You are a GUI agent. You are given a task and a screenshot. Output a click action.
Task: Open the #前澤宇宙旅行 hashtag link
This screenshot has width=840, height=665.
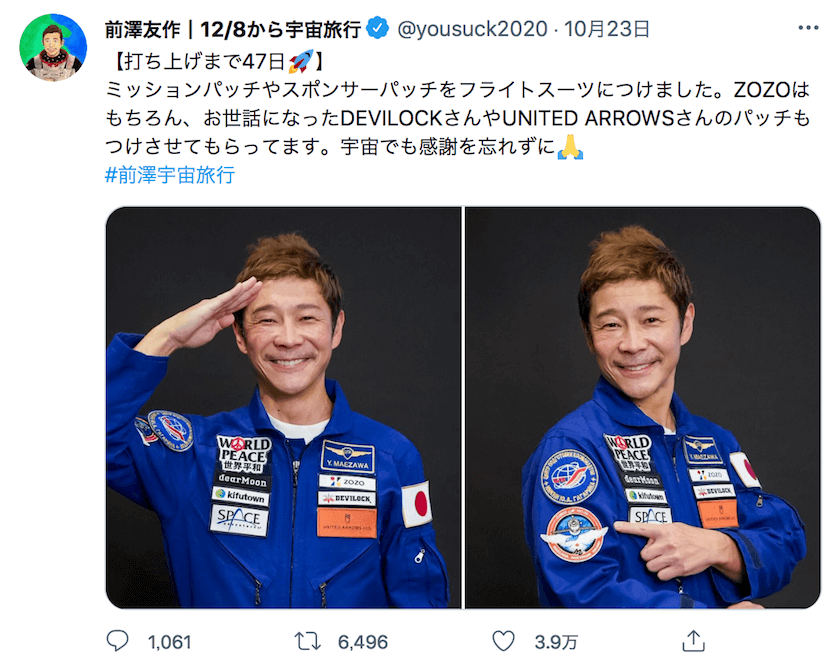170,175
